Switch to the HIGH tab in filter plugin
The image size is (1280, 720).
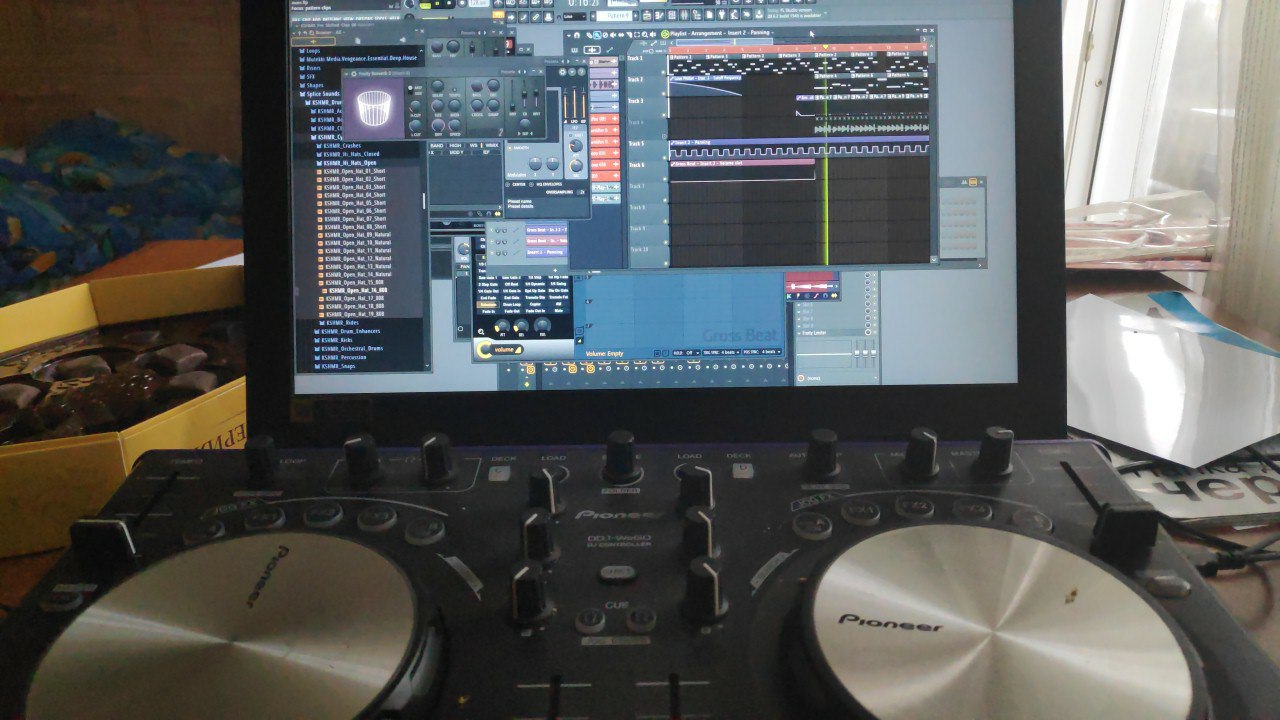(456, 146)
